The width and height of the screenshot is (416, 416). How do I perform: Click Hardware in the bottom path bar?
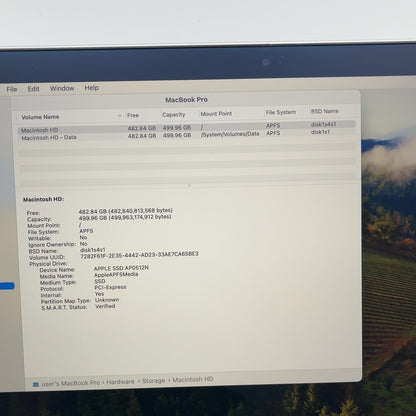pos(120,382)
